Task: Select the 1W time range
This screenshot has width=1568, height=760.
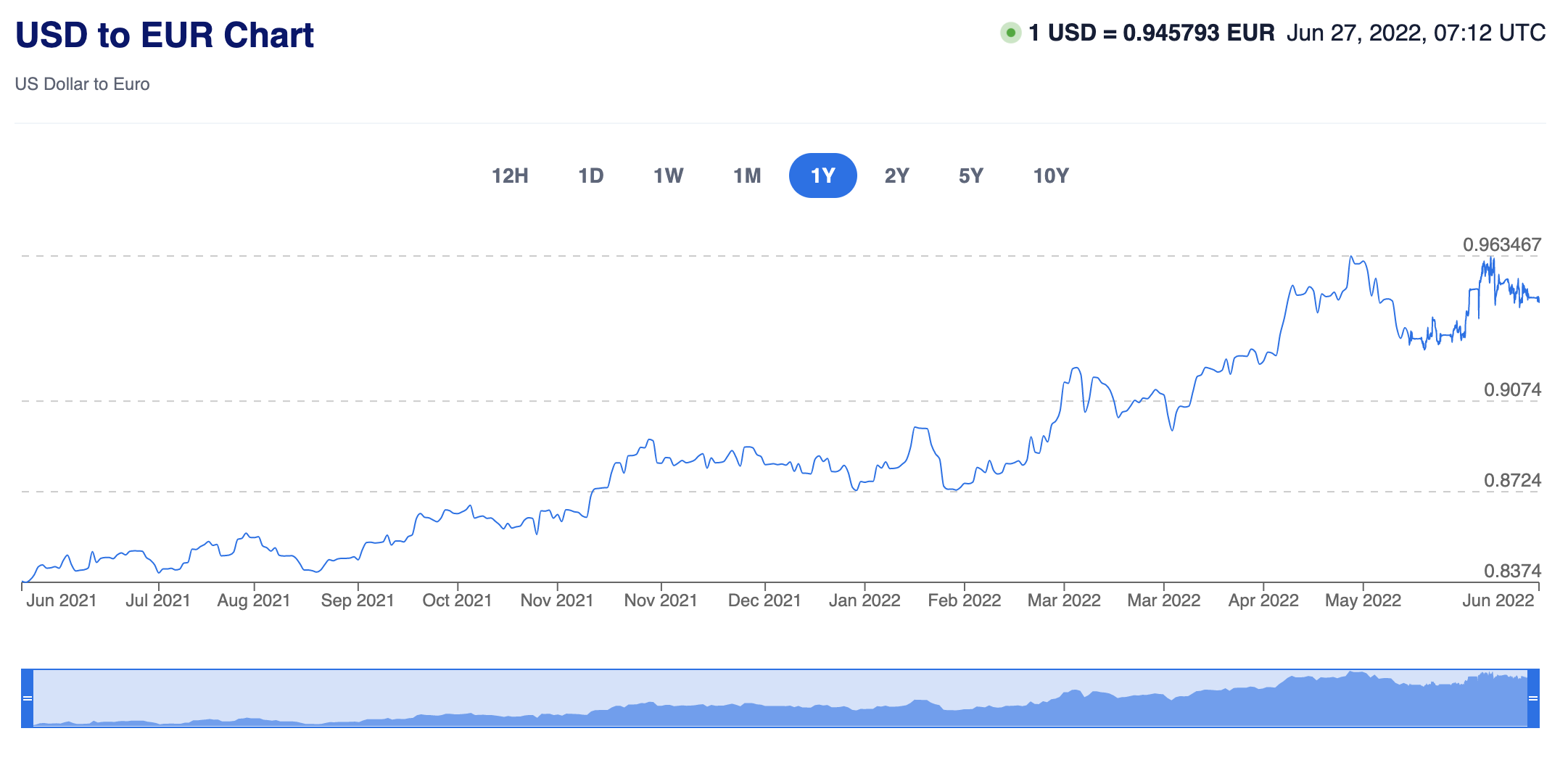Action: (668, 175)
